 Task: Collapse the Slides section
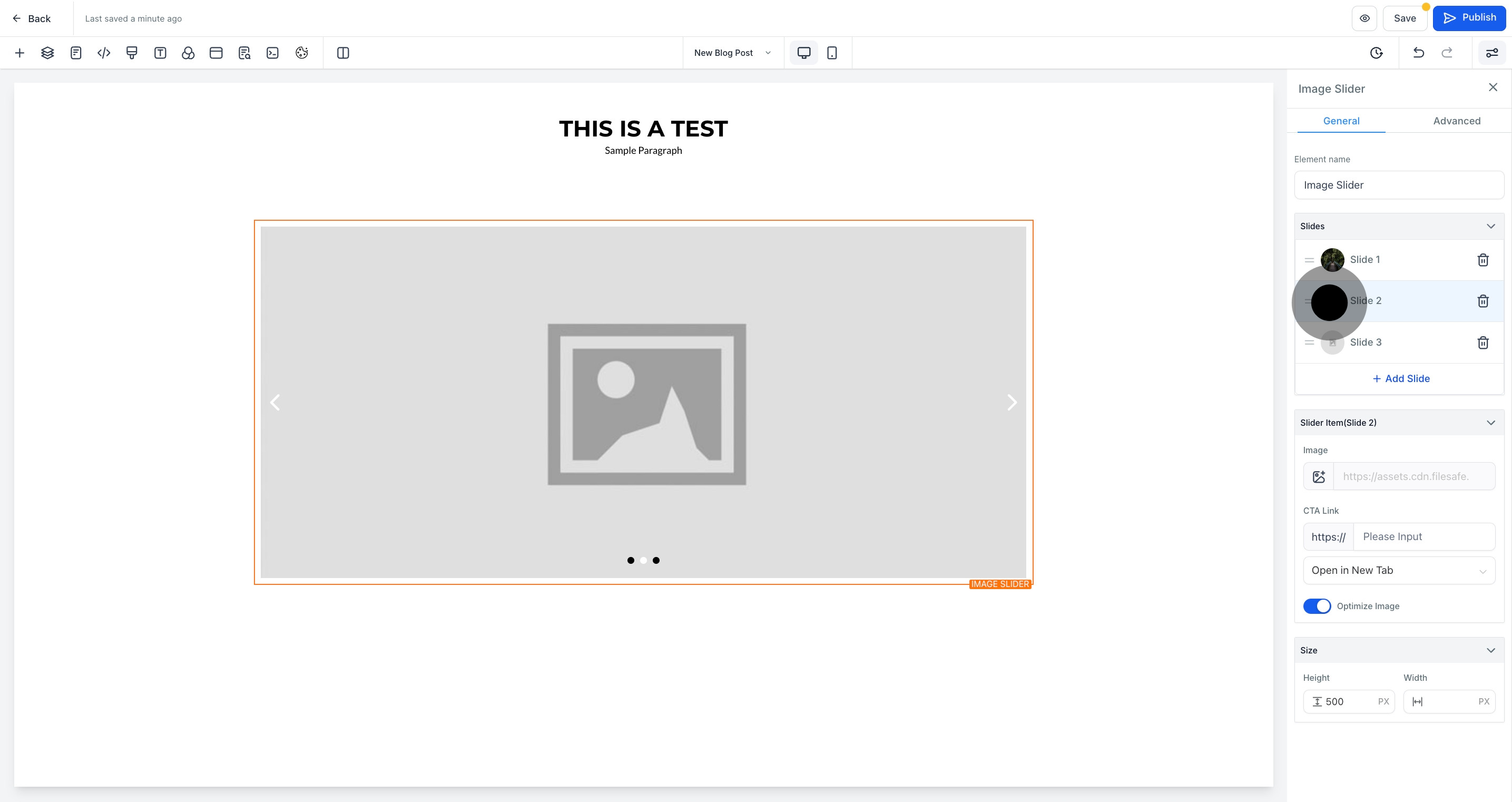1490,226
